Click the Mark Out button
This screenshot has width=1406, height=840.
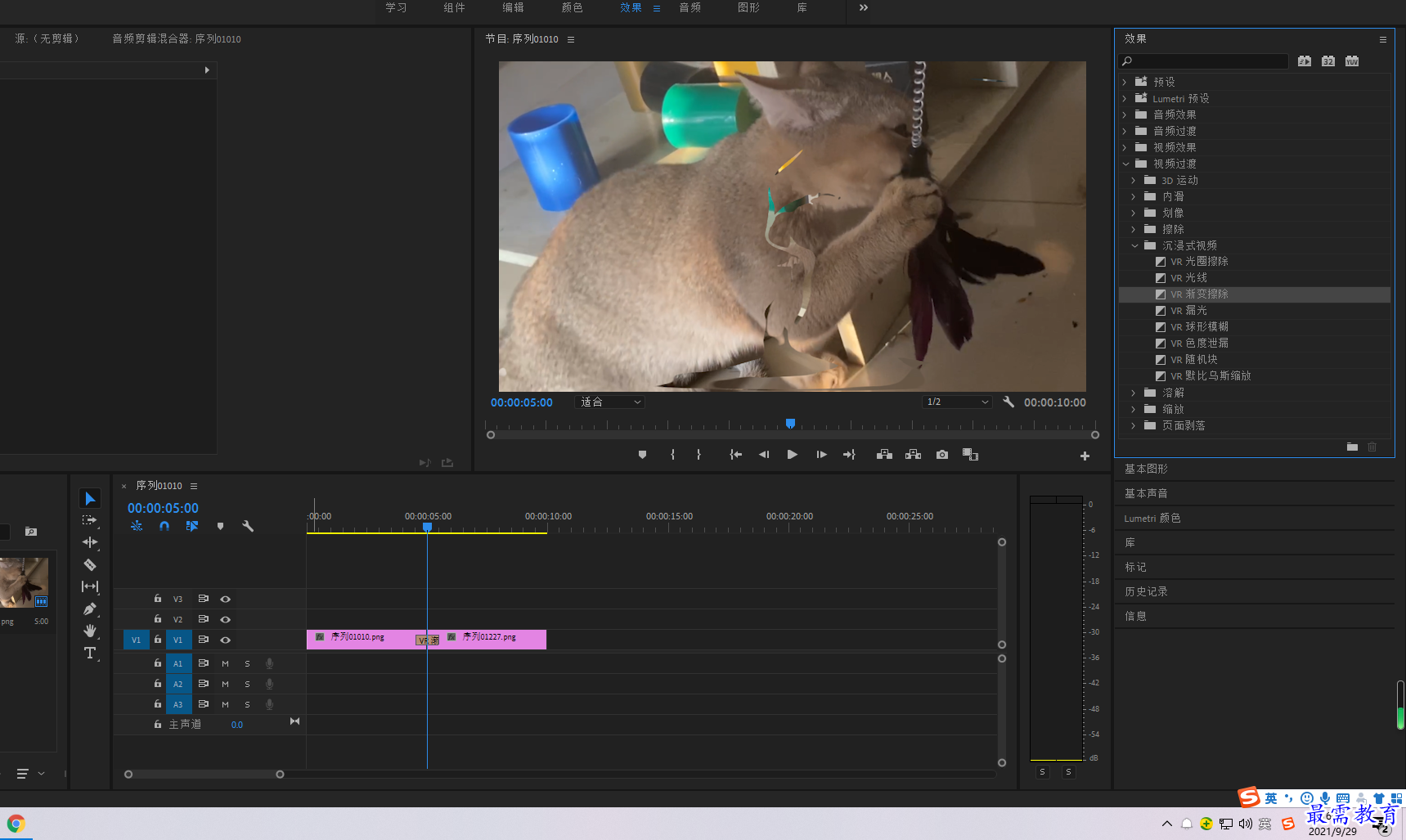coord(699,455)
